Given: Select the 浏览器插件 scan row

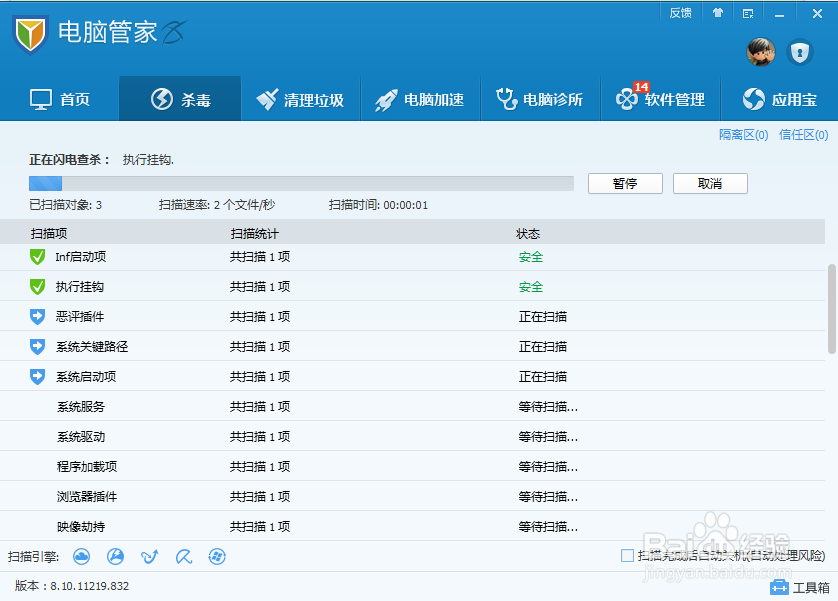Looking at the screenshot, I should coord(412,496).
